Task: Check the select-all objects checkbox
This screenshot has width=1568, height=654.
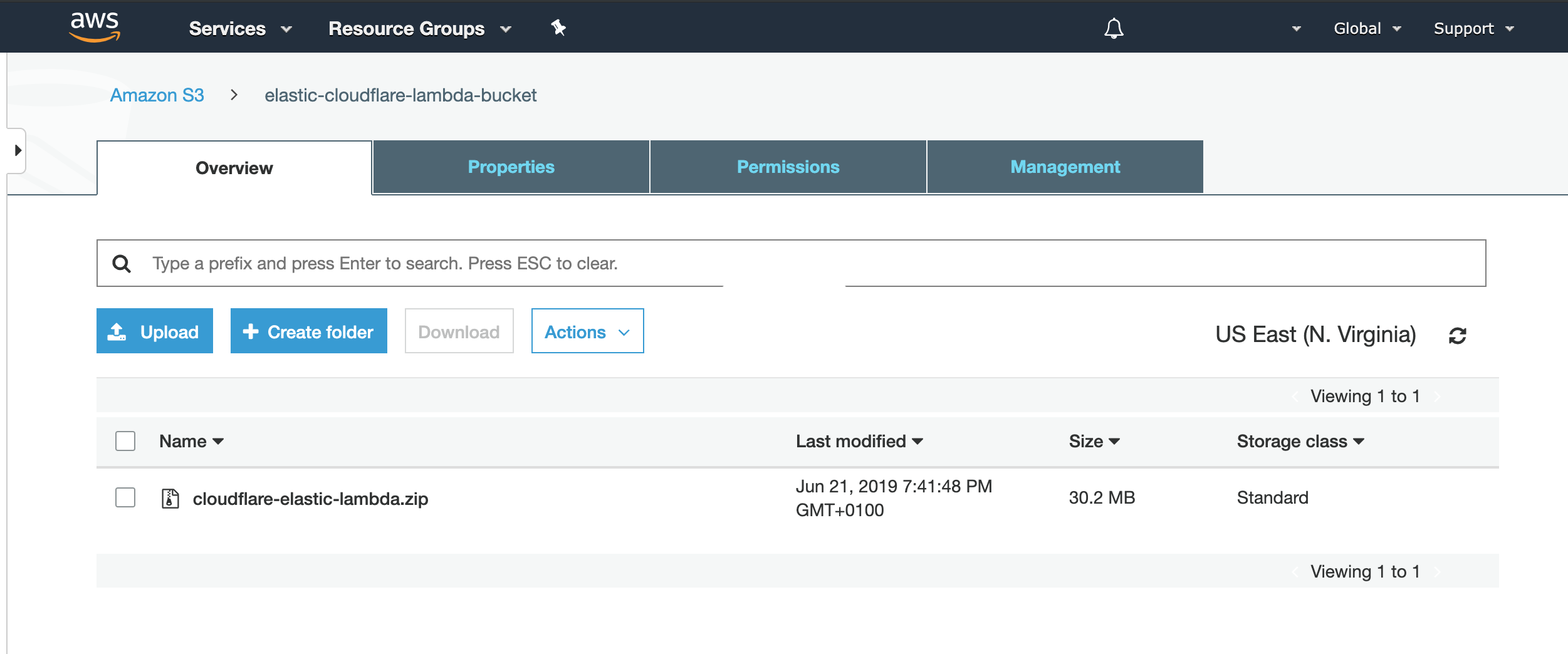Action: point(125,441)
